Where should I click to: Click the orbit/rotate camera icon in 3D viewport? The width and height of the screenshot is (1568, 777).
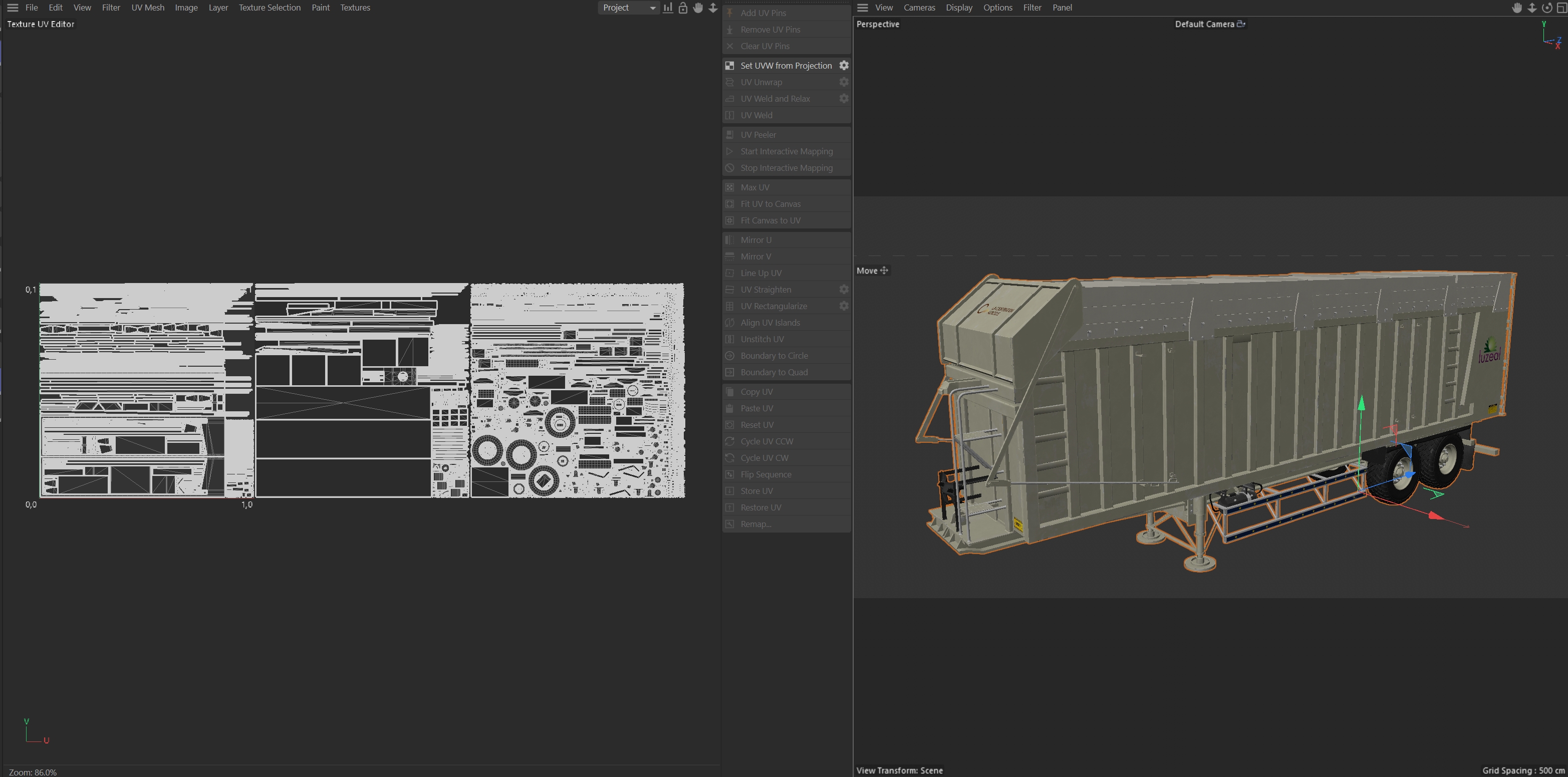click(1546, 8)
